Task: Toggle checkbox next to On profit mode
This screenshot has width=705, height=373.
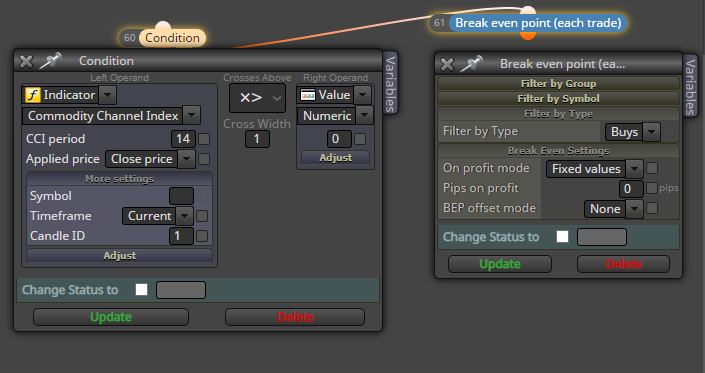Action: click(x=652, y=169)
